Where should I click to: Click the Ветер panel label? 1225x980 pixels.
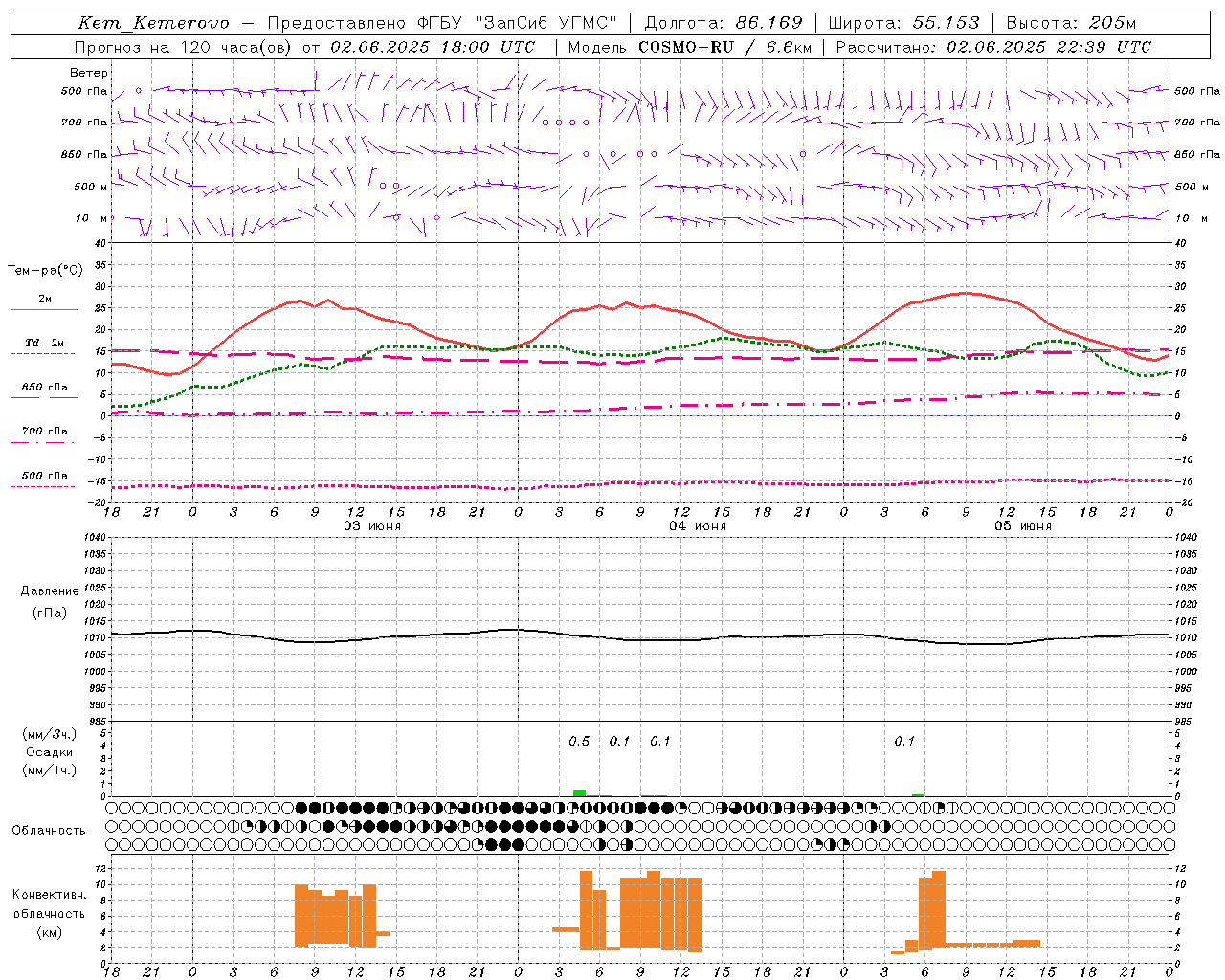(89, 73)
